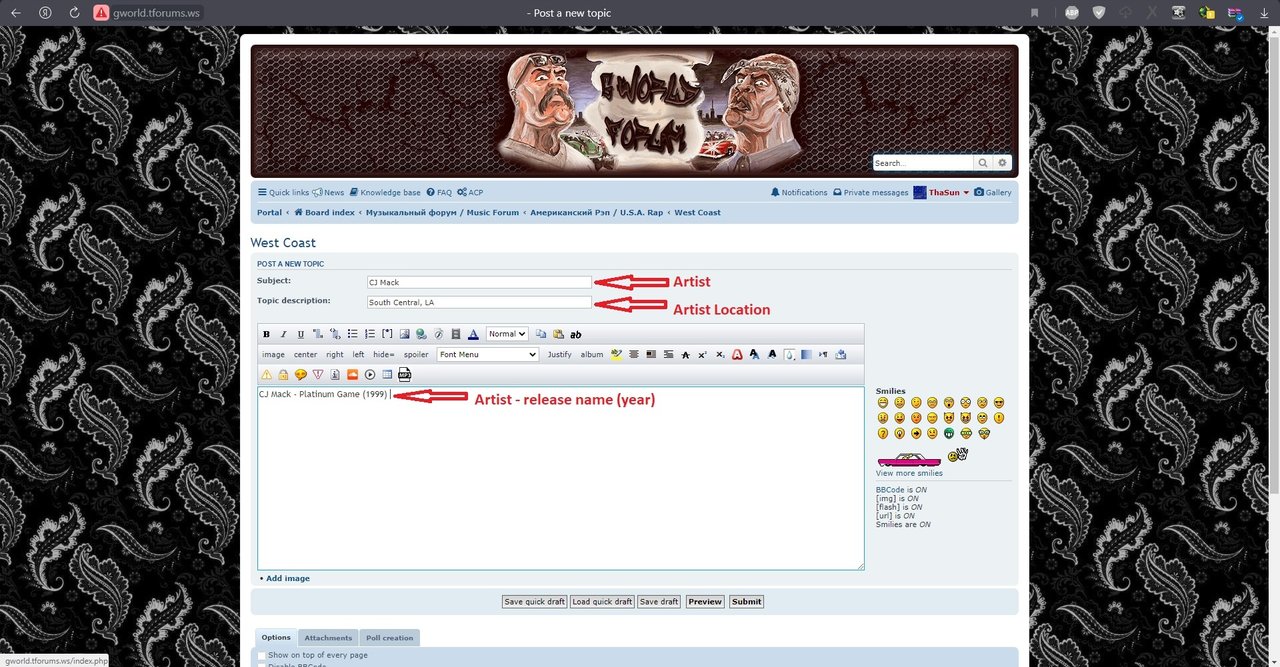The width and height of the screenshot is (1280, 667).
Task: Open the Poll creation tab
Action: pyautogui.click(x=389, y=638)
